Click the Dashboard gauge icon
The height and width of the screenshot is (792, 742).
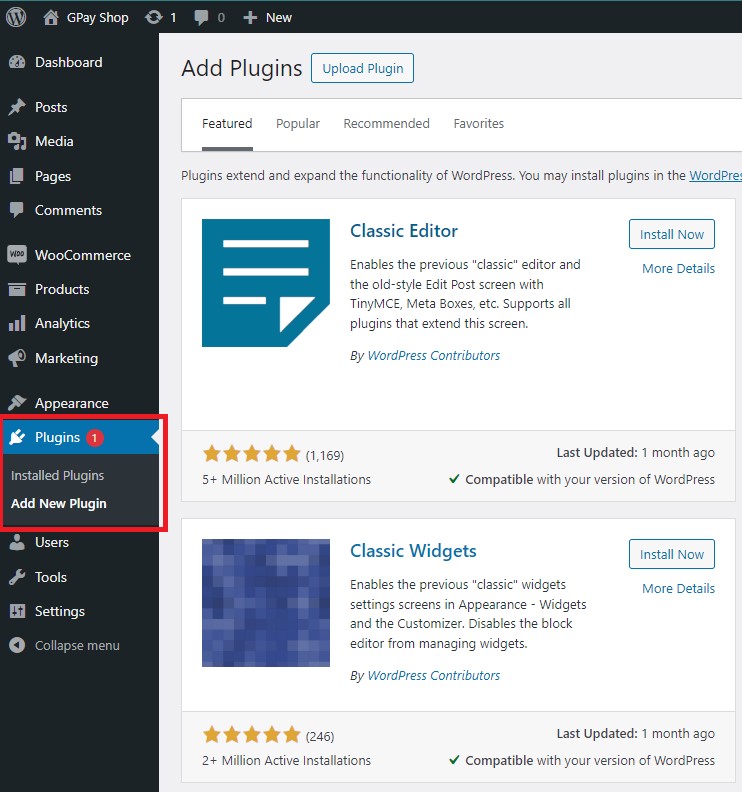coord(17,62)
